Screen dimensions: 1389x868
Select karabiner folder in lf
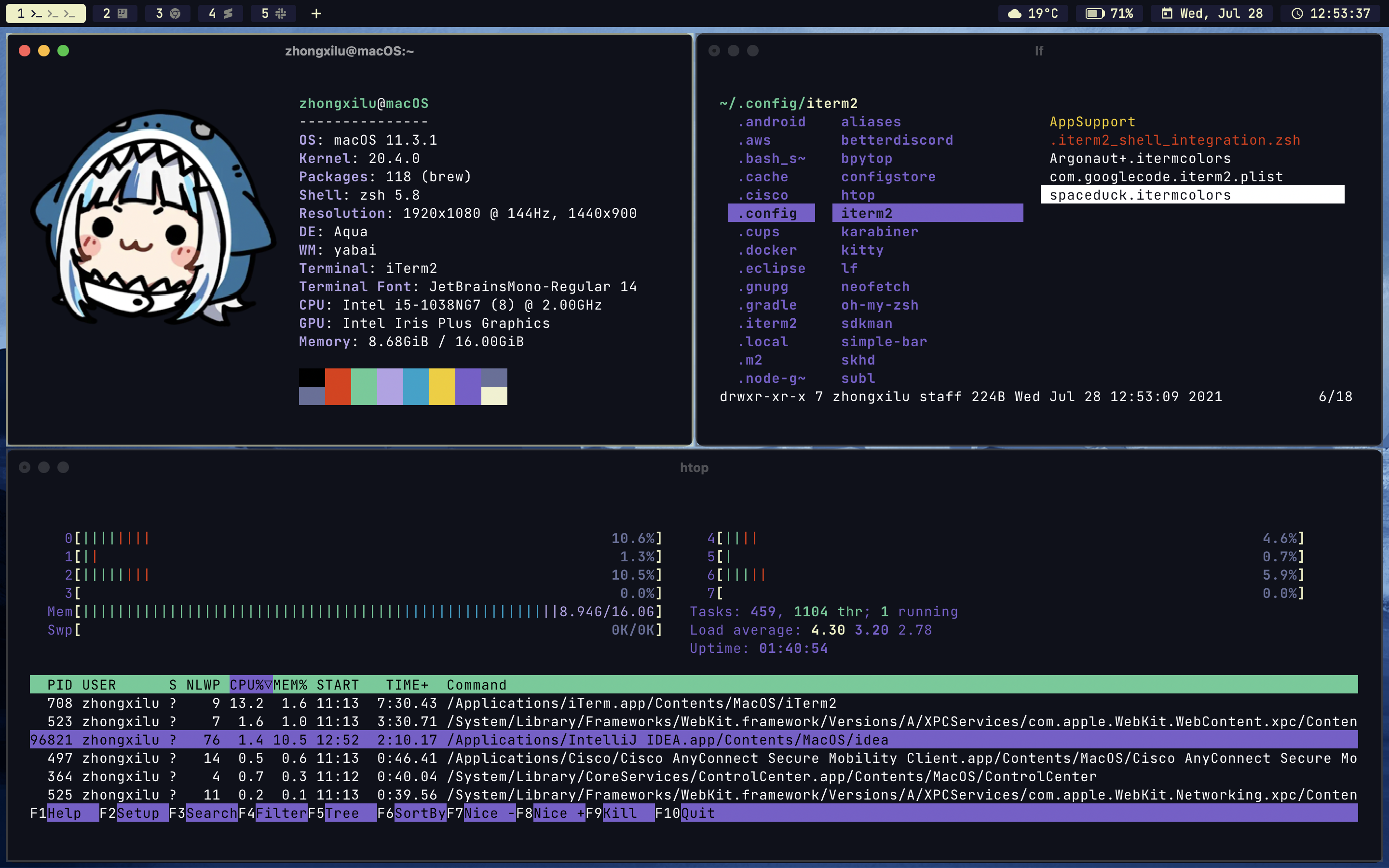(880, 231)
